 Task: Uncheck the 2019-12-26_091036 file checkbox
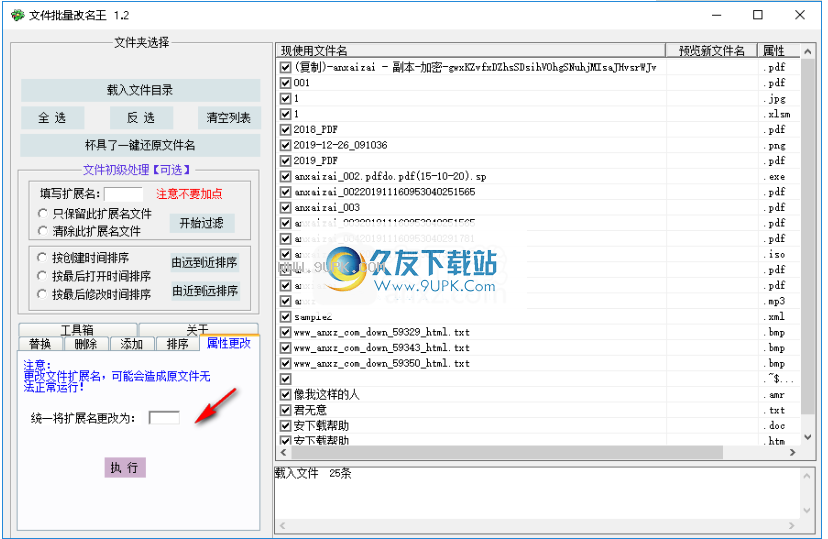tap(286, 145)
